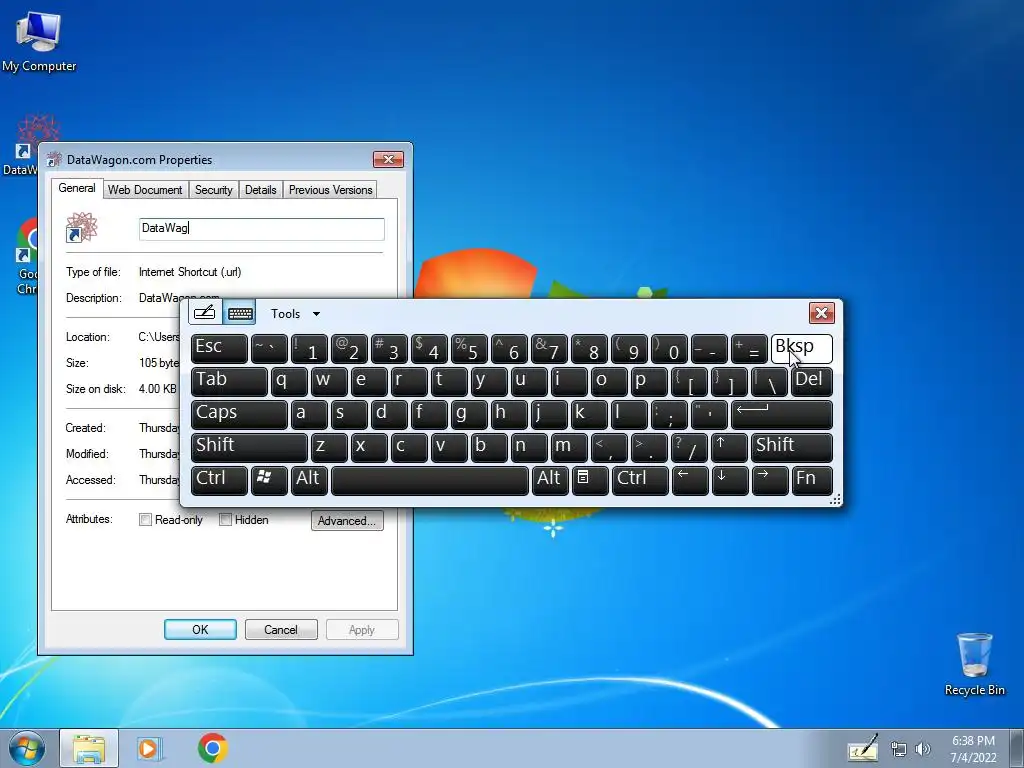Tap the question mark slash key
This screenshot has height=768, width=1024.
coord(689,447)
